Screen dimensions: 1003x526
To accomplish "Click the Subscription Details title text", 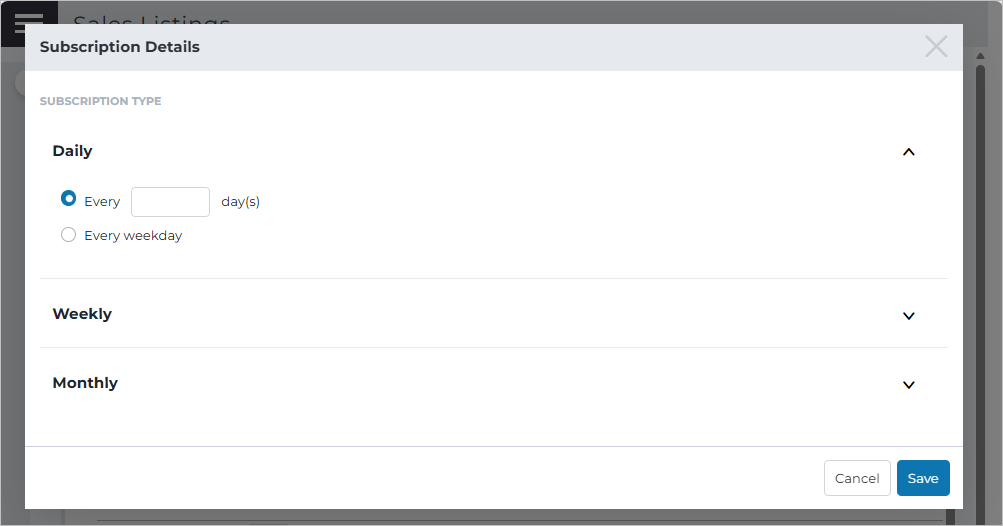I will (x=120, y=47).
